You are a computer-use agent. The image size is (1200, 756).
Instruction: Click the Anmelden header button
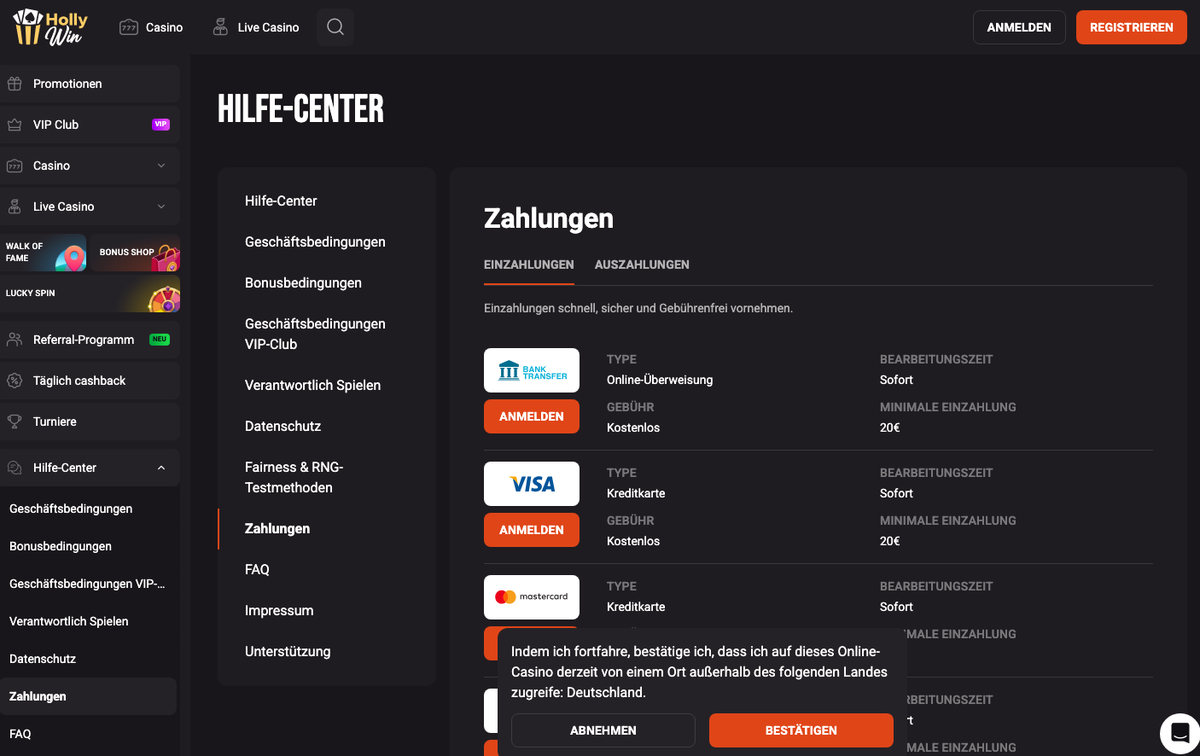click(x=1019, y=27)
